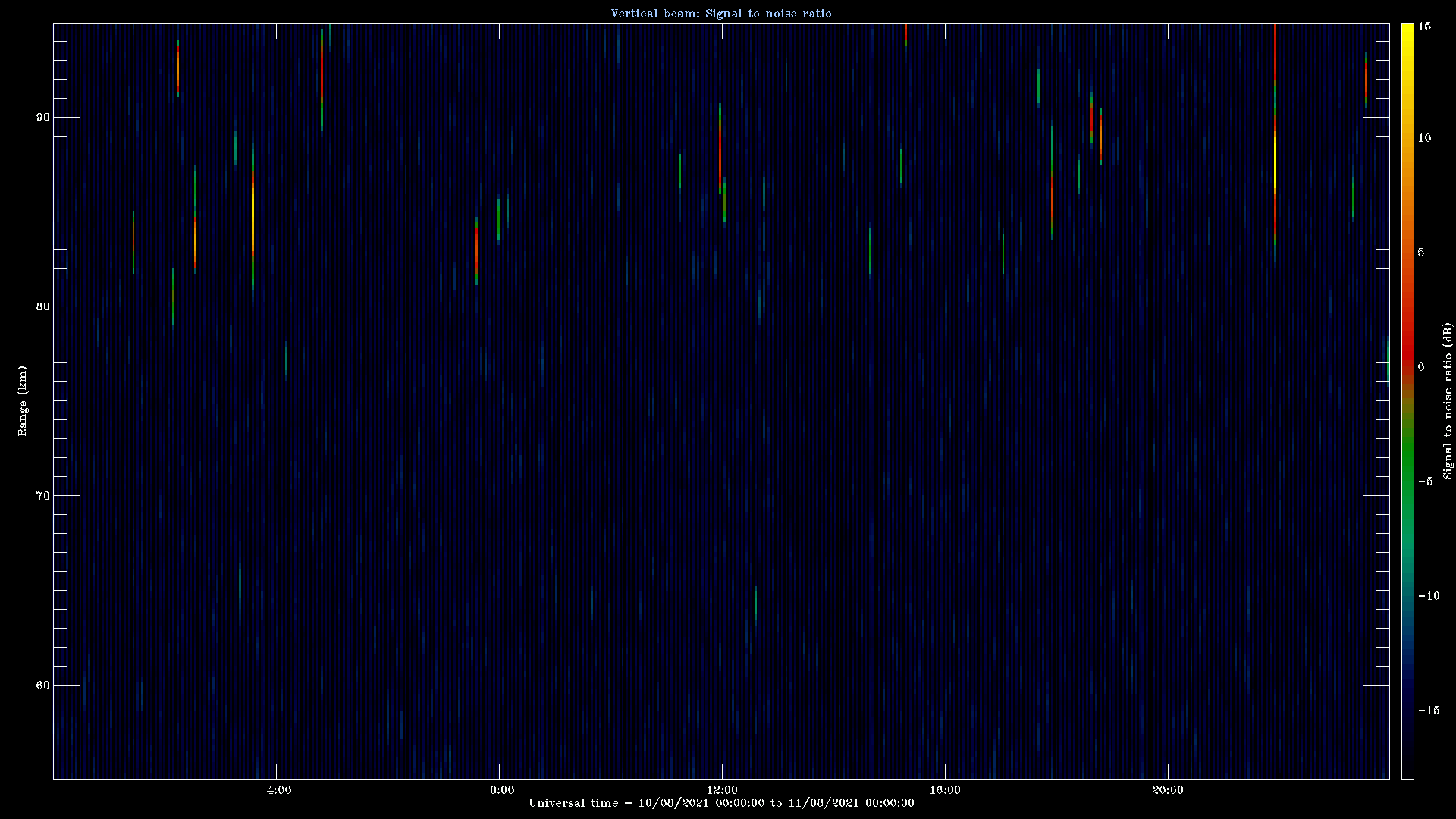Click the '70' range axis label
The image size is (1456, 819).
(42, 496)
